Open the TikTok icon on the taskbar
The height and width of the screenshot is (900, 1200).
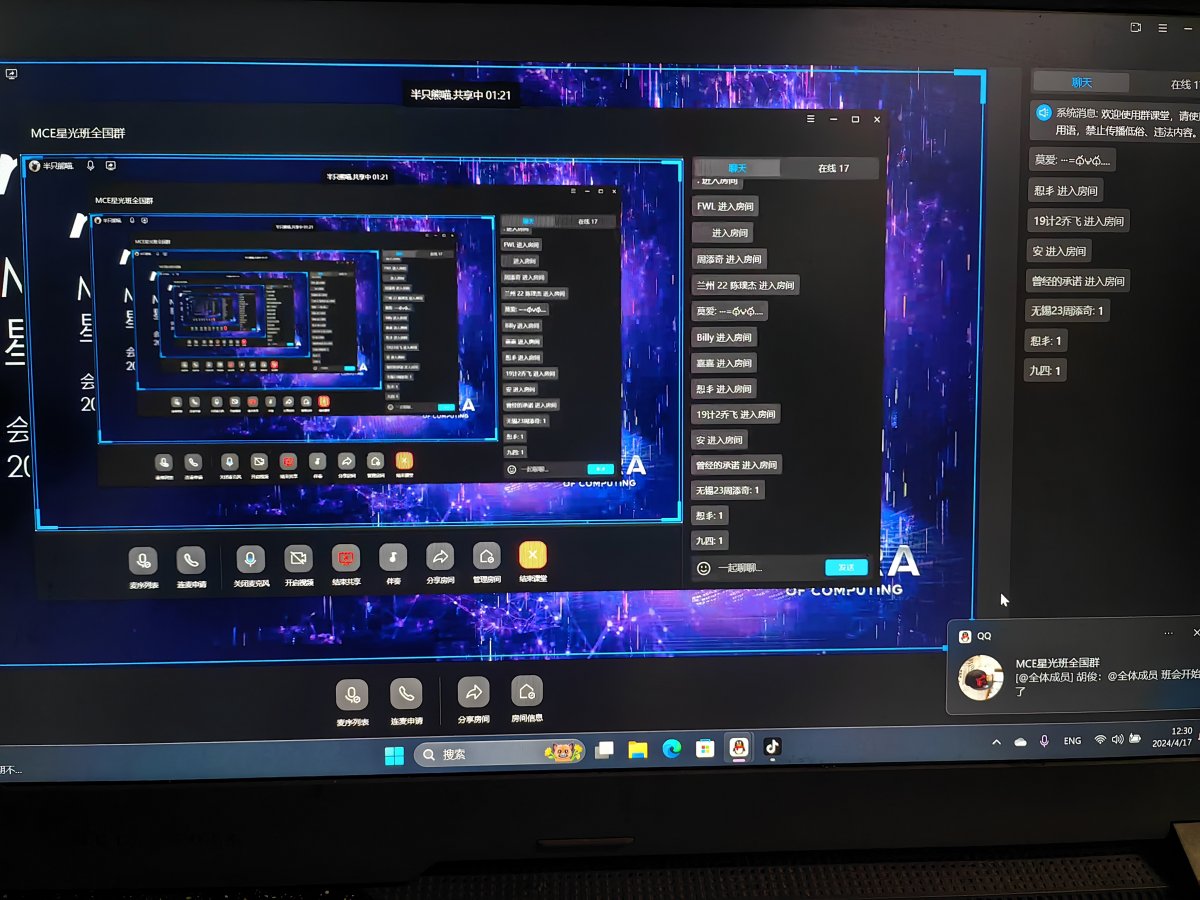click(x=771, y=746)
